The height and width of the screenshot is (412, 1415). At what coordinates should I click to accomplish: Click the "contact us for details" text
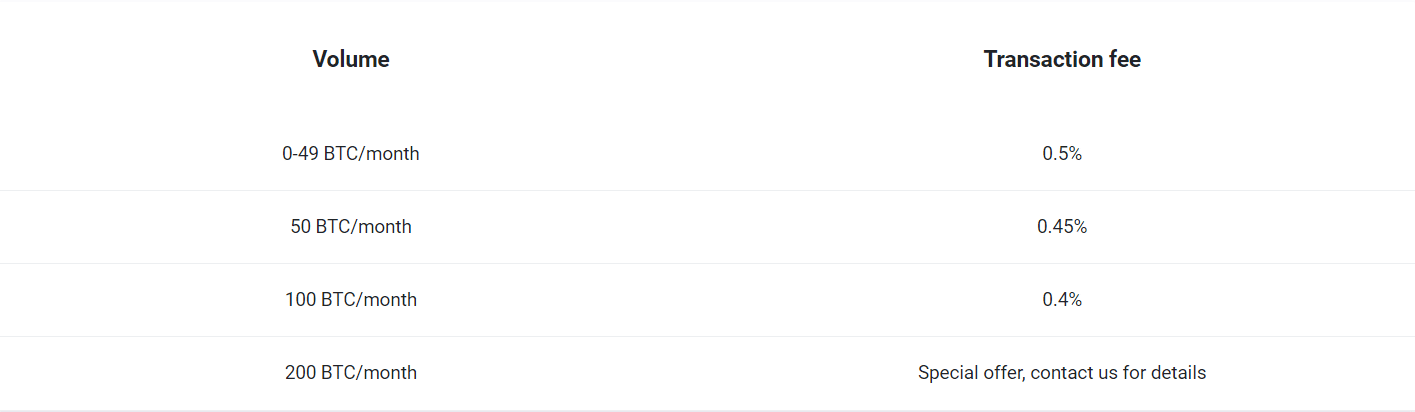[x=1118, y=373]
